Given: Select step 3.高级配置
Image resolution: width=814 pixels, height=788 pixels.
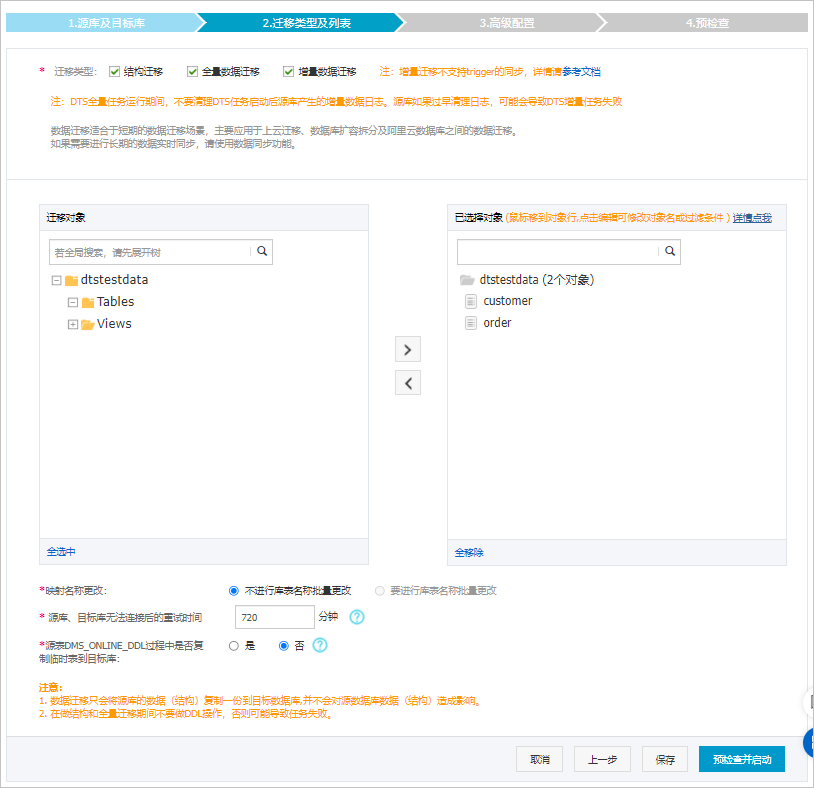Looking at the screenshot, I should 507,23.
